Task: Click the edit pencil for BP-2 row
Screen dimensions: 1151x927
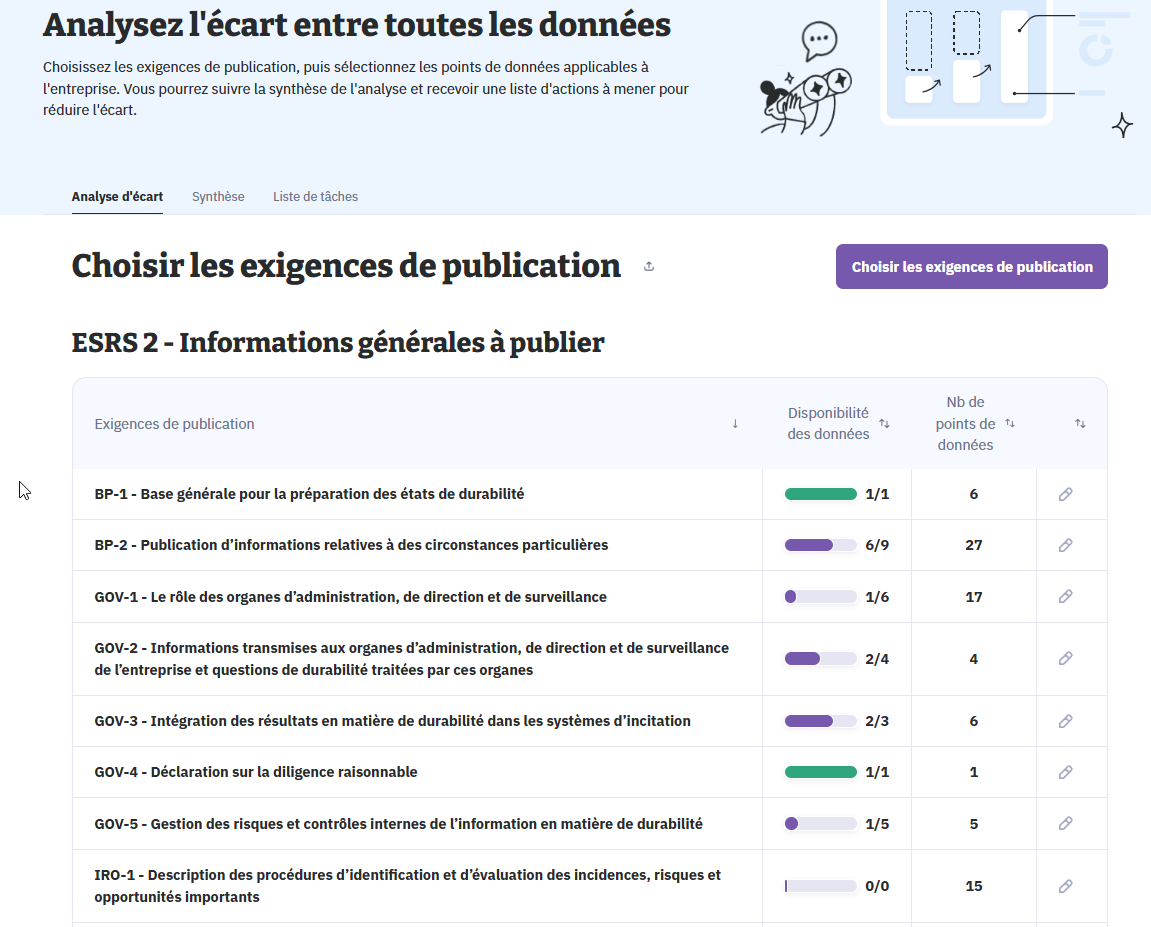Action: (1065, 545)
